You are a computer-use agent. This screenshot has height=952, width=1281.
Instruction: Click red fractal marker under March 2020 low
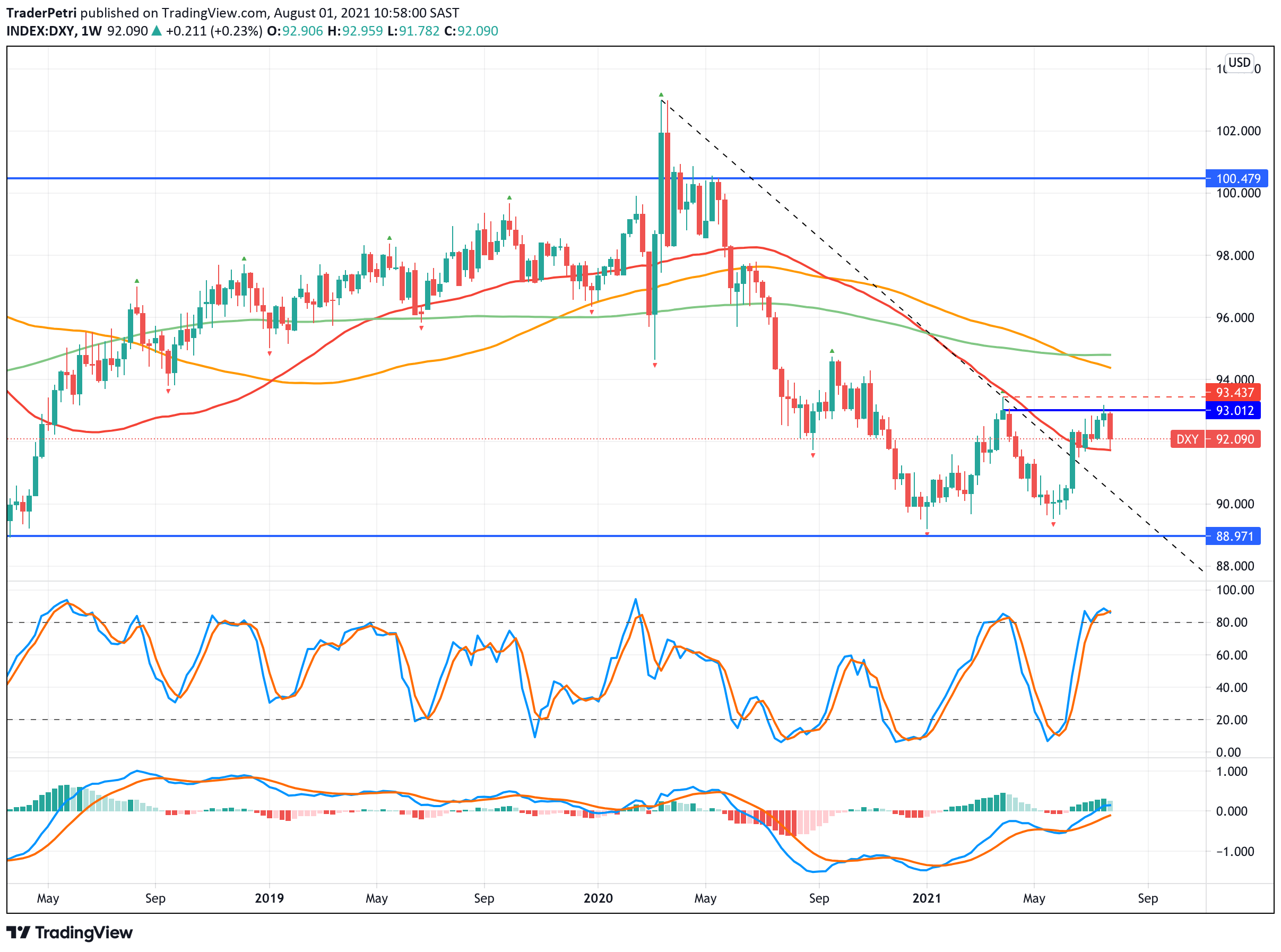coord(655,365)
